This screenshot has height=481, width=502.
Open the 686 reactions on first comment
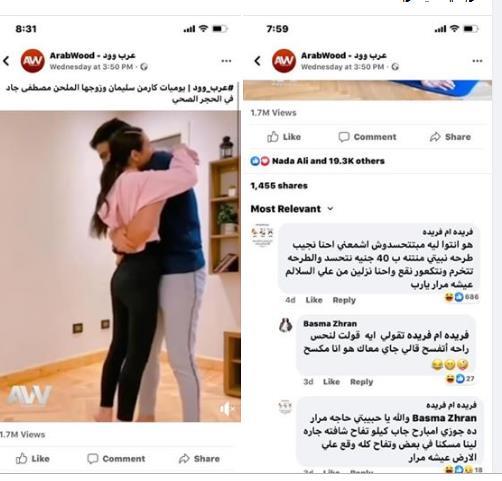pos(462,297)
